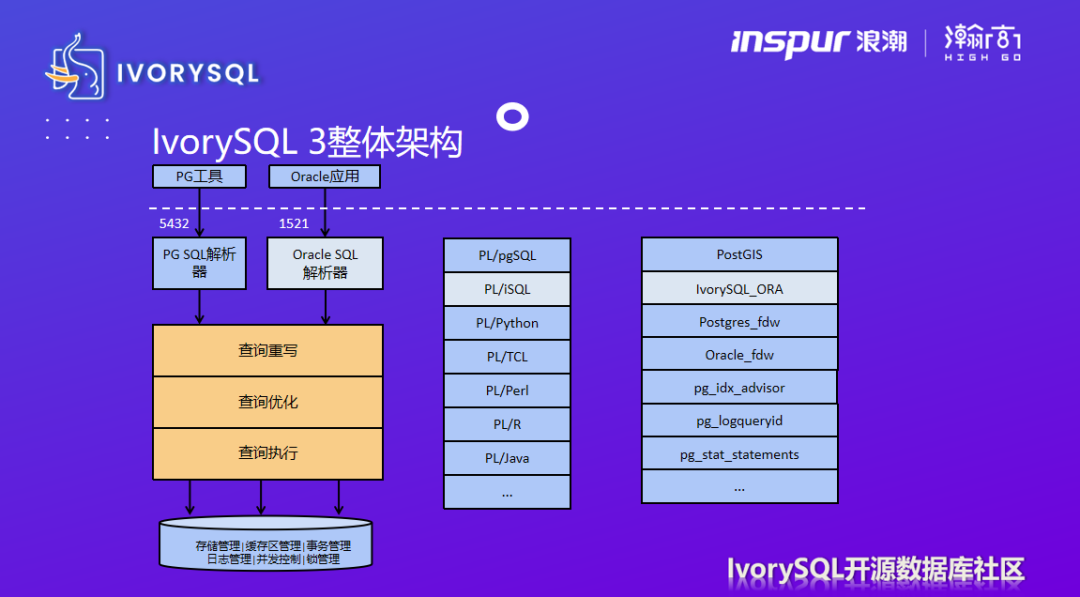Viewport: 1080px width, 597px height.
Task: Switch to the PG工具 tab
Action: point(198,176)
